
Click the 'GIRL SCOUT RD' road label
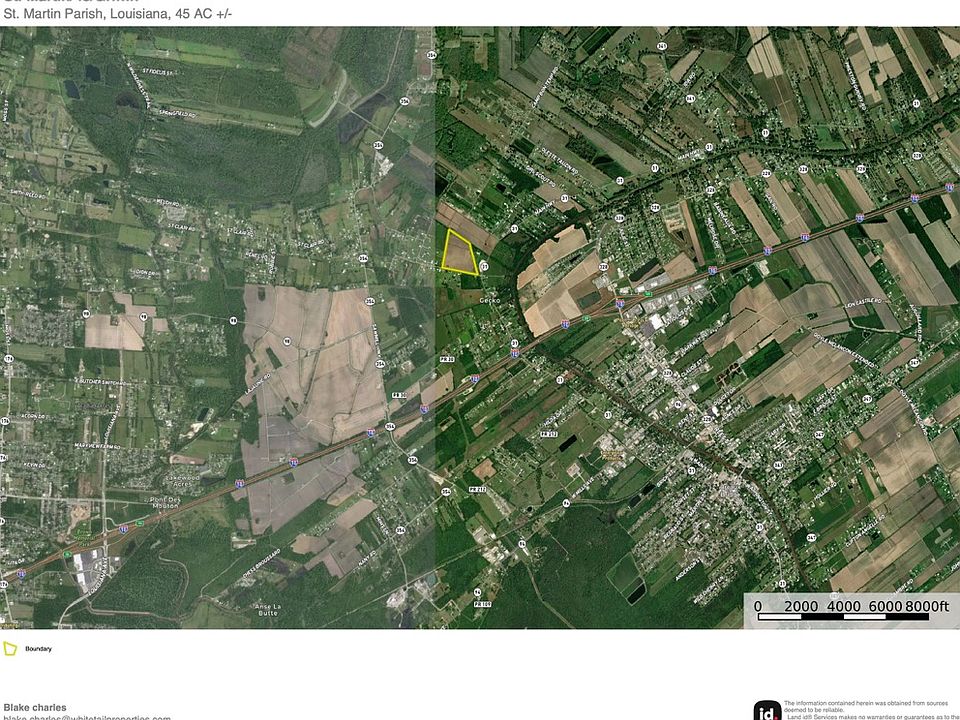[540, 177]
